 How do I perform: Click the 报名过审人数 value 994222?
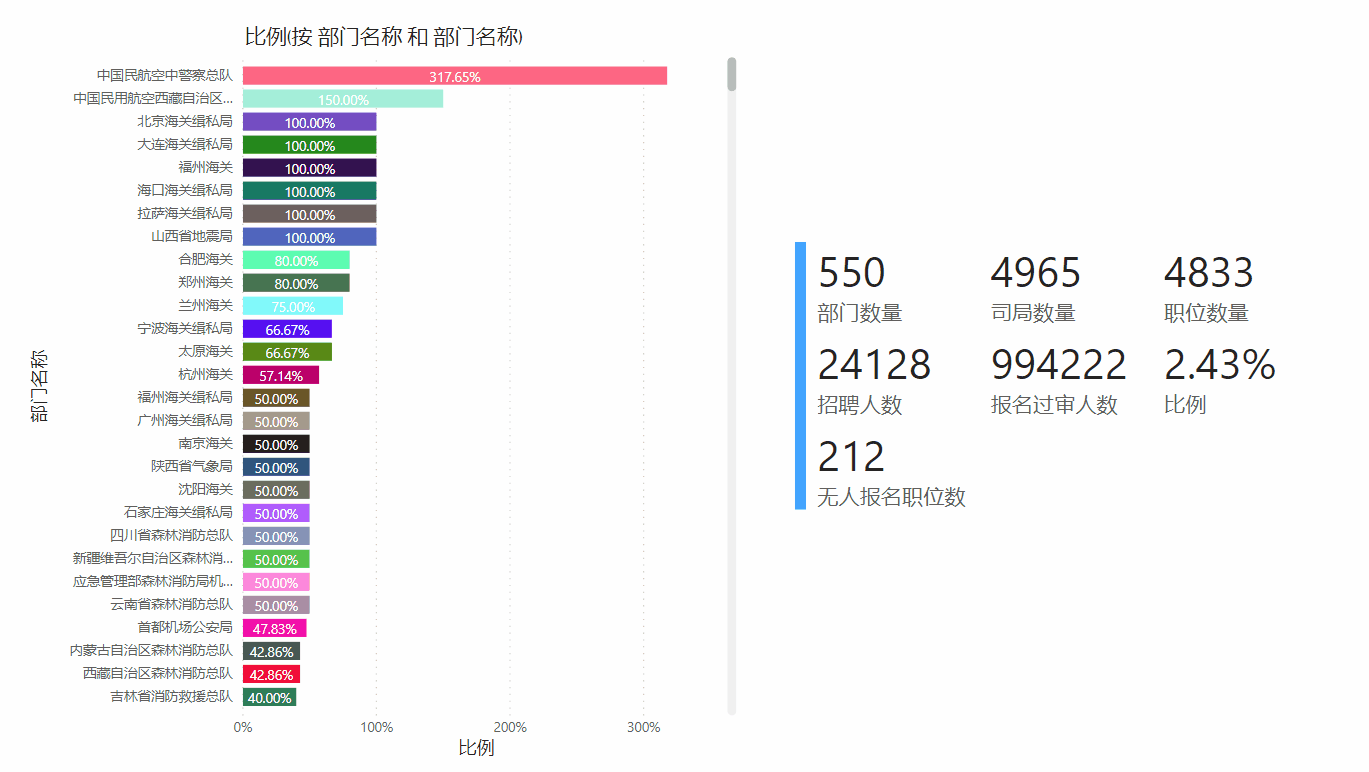coord(1058,365)
